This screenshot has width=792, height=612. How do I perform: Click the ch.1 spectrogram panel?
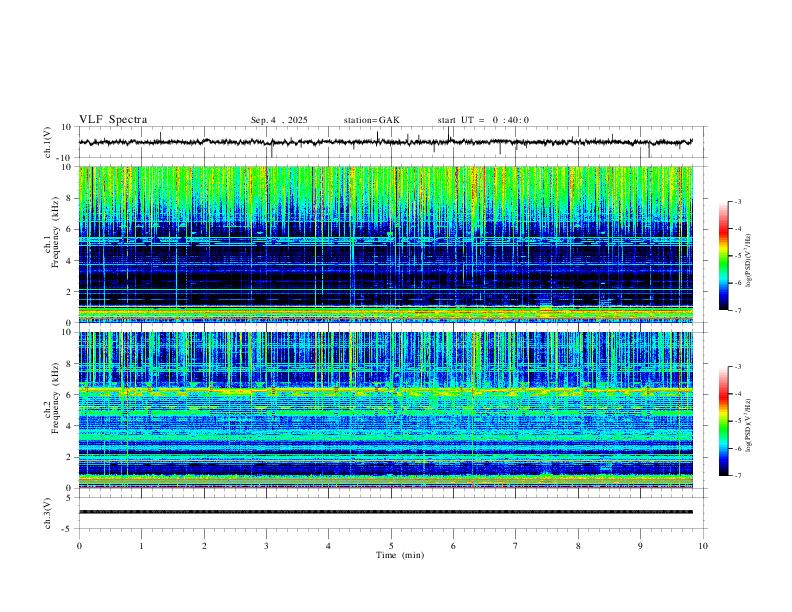385,244
